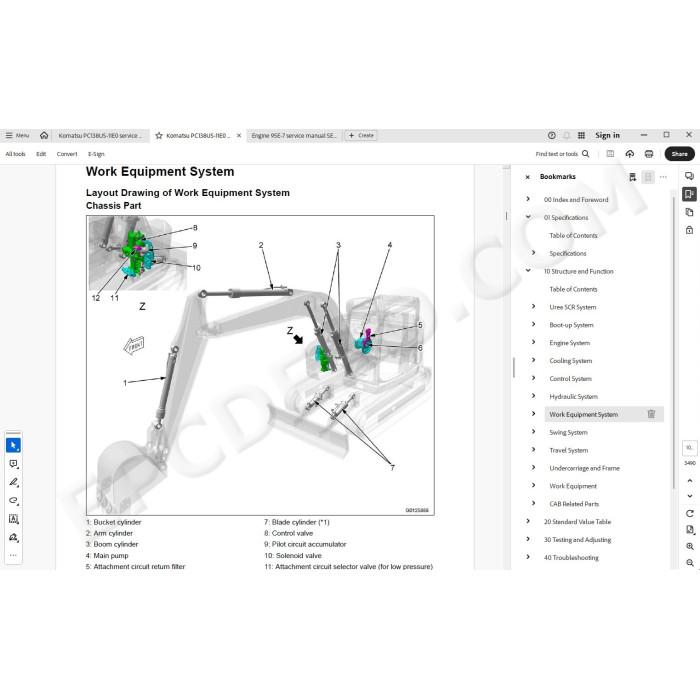The height and width of the screenshot is (700, 700).
Task: Open the Travel System bookmark
Action: (x=568, y=450)
